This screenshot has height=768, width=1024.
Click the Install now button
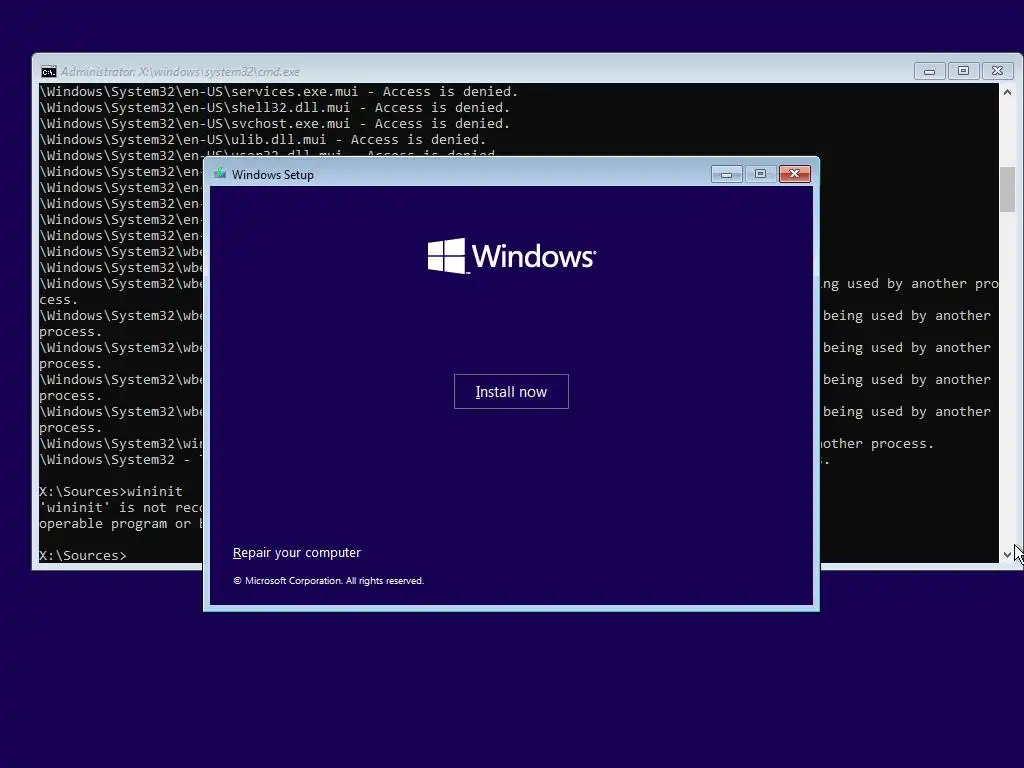tap(511, 392)
